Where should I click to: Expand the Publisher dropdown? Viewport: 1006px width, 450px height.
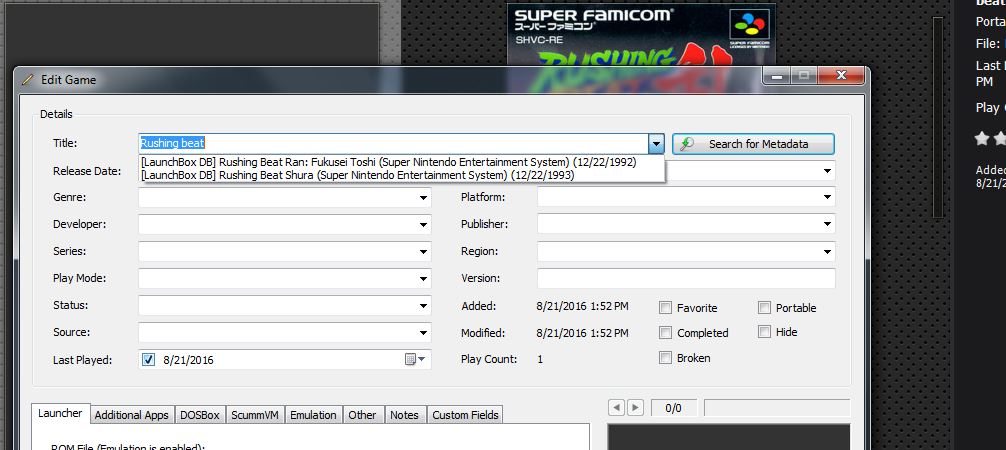(x=828, y=225)
